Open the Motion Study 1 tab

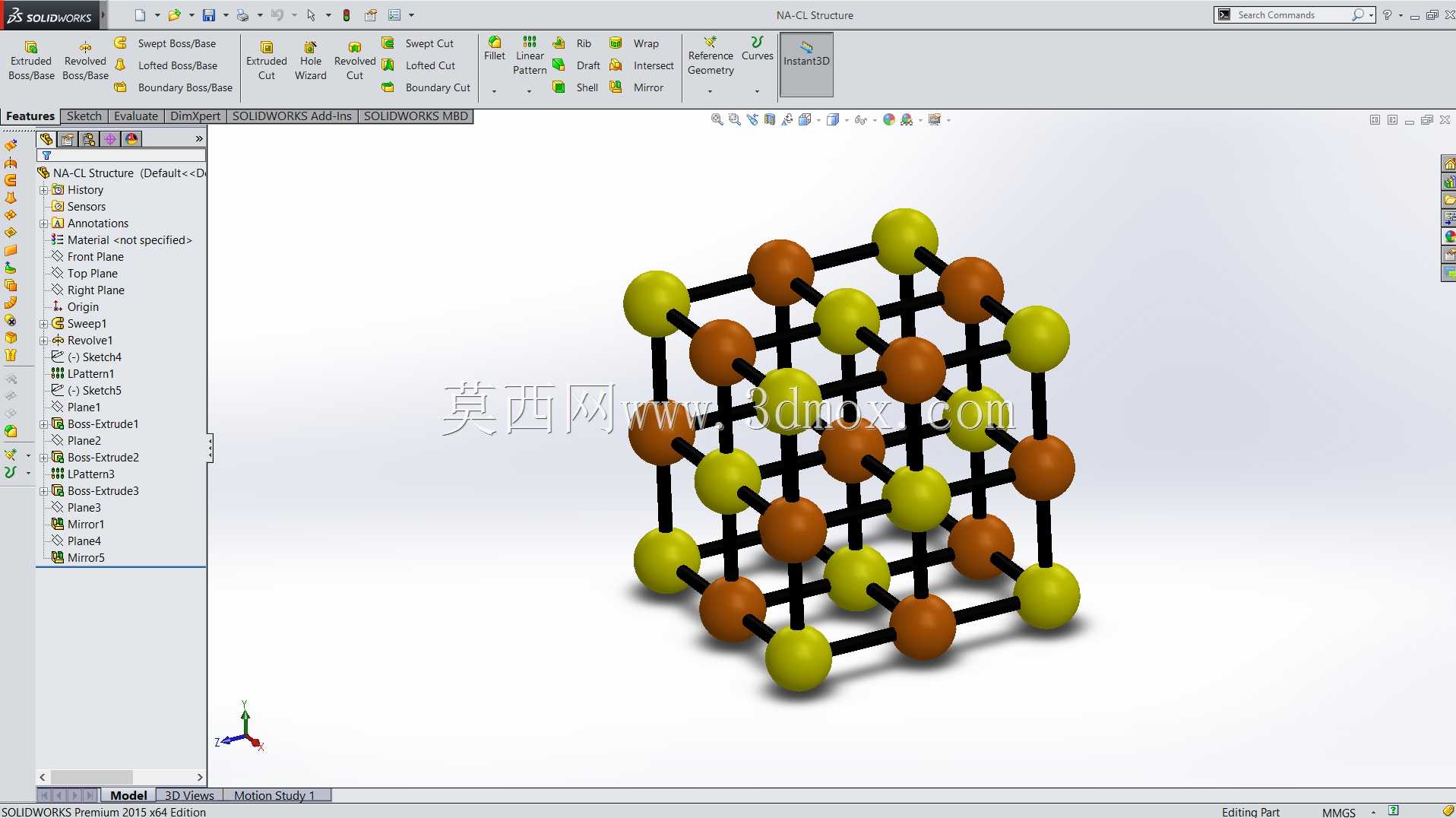(274, 795)
